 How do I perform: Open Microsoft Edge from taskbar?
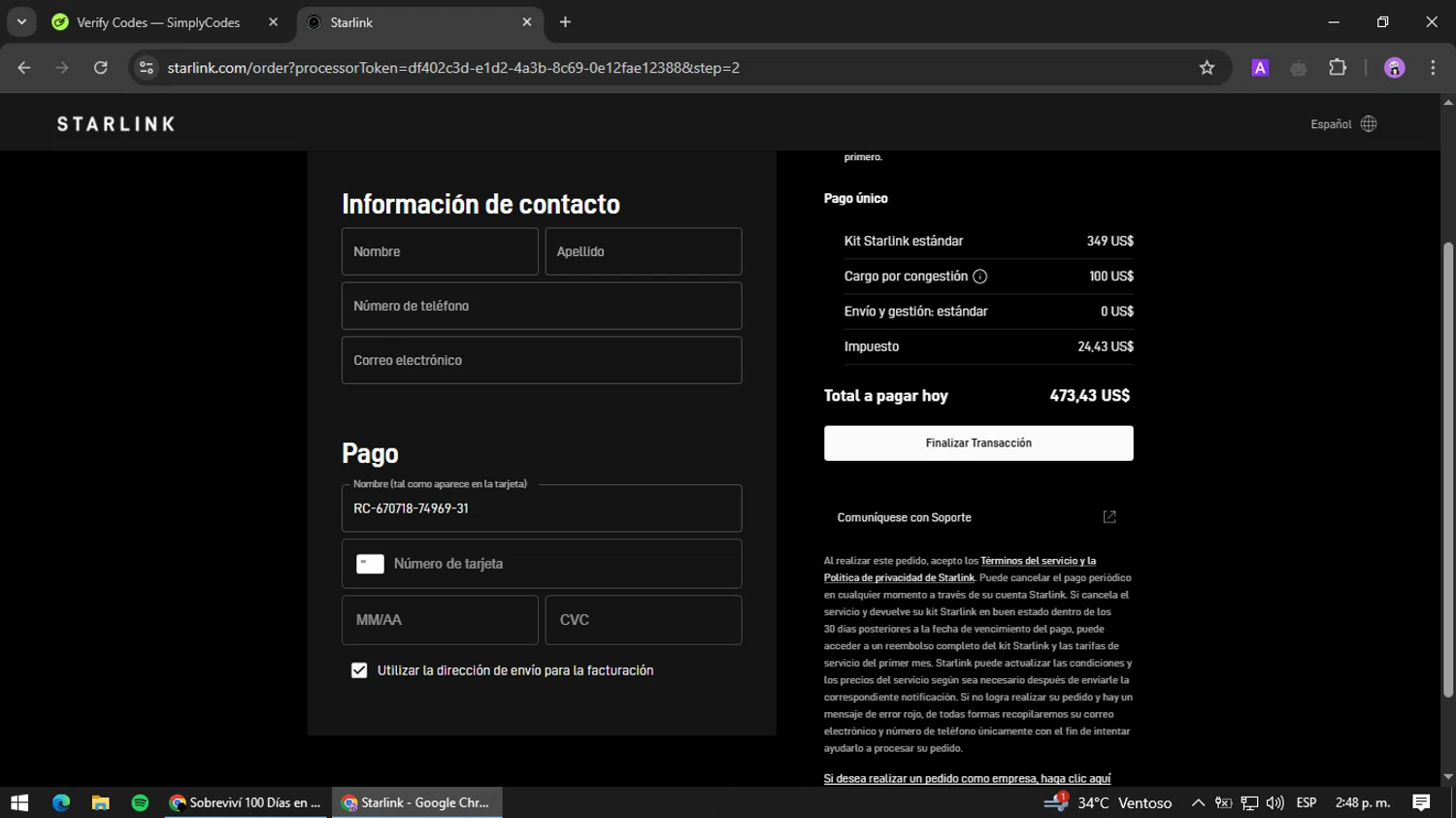pyautogui.click(x=61, y=802)
